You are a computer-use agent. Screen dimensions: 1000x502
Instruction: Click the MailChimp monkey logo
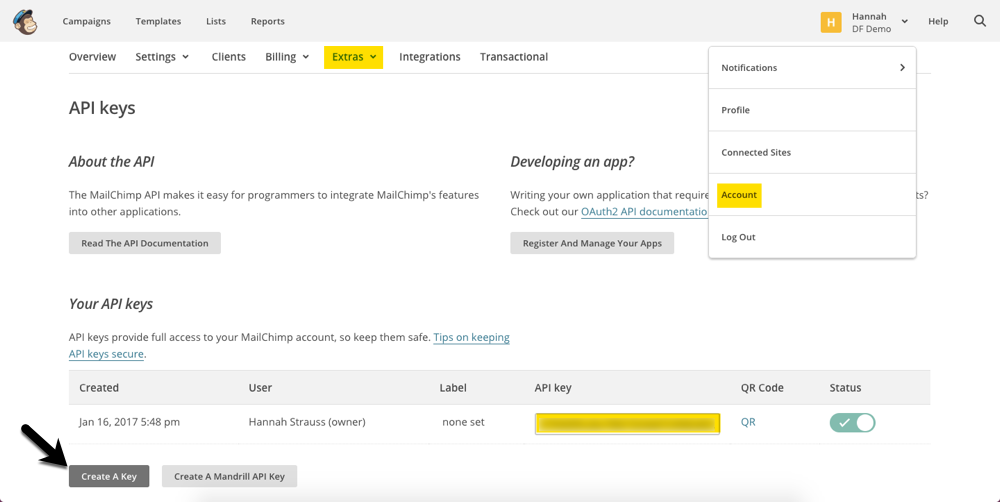pos(25,22)
